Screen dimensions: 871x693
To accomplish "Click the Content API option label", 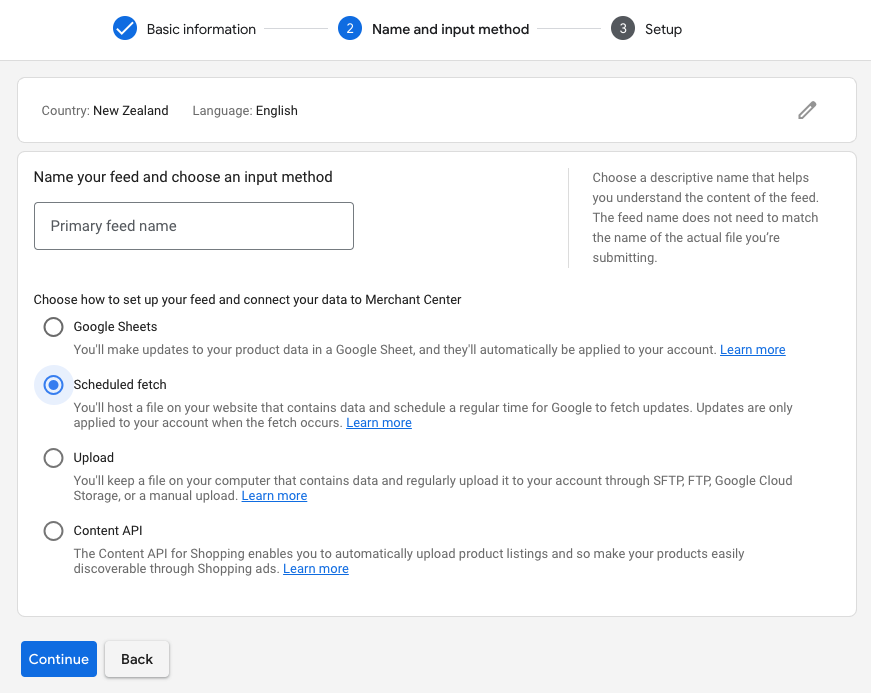I will click(x=108, y=531).
